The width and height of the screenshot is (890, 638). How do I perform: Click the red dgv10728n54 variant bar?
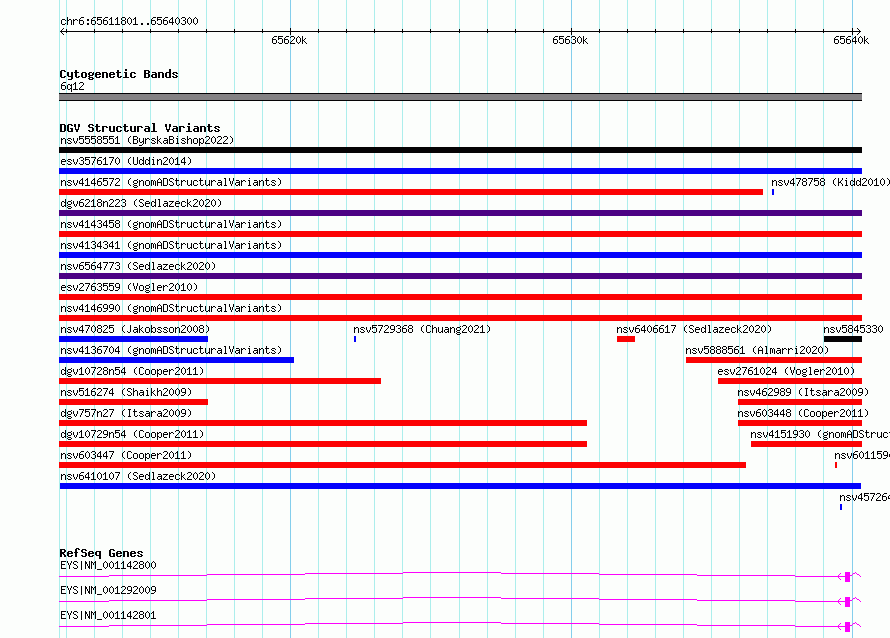point(220,381)
